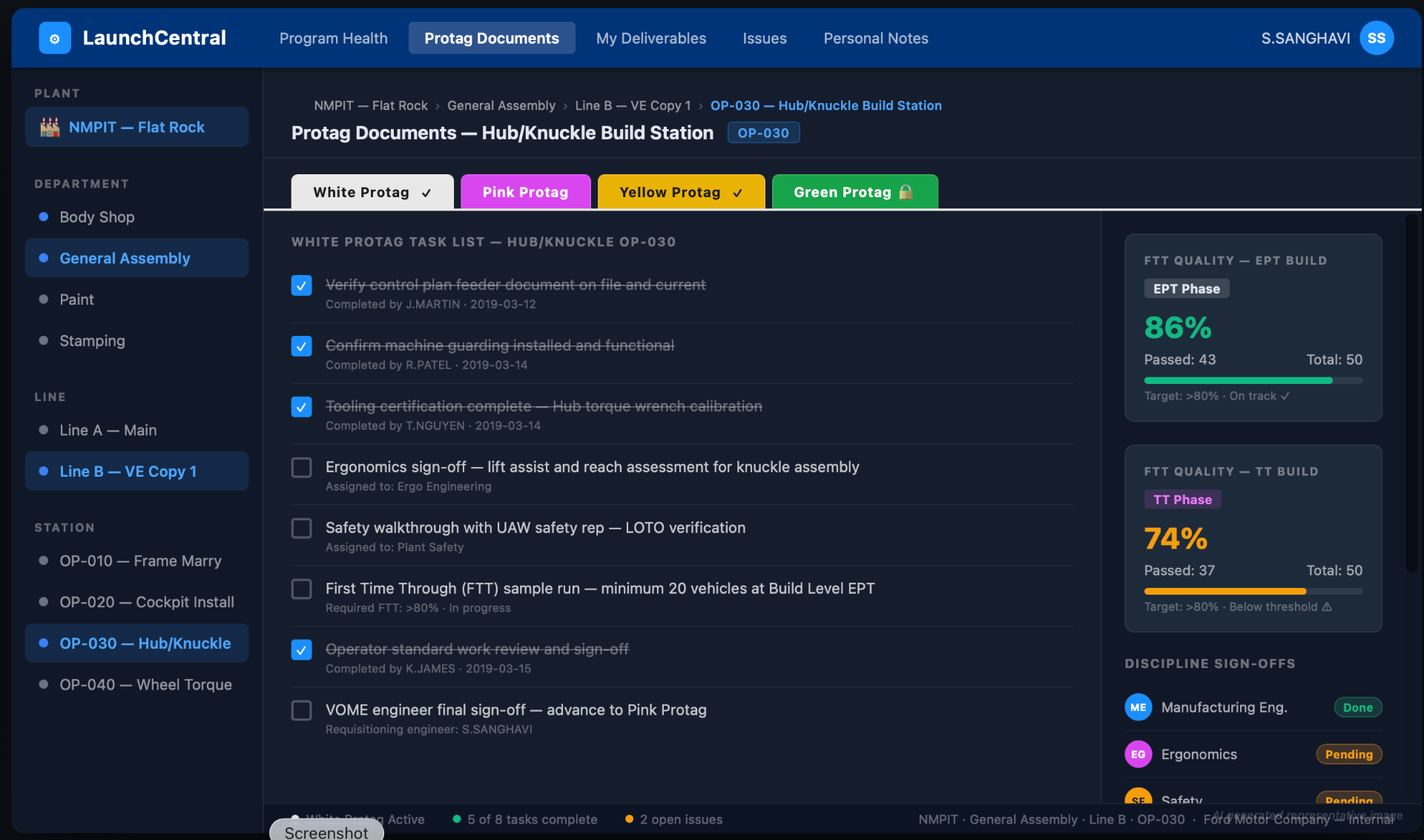Click the factory icon beside NMPIT Flat Rock
Screen dimensions: 1424x840
(x=50, y=127)
